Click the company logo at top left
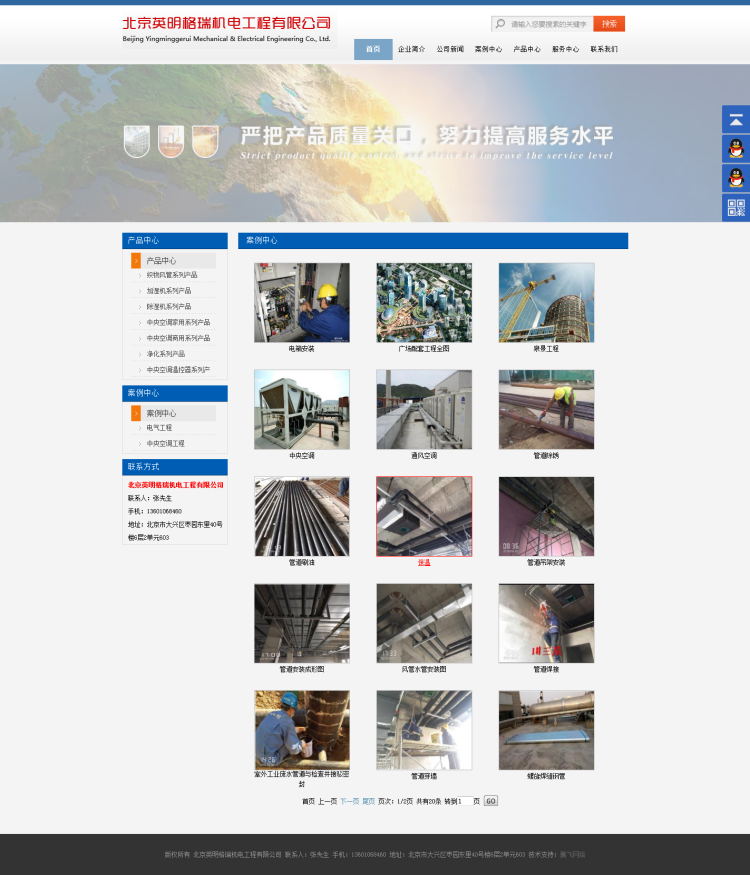The width and height of the screenshot is (750, 875). click(227, 29)
